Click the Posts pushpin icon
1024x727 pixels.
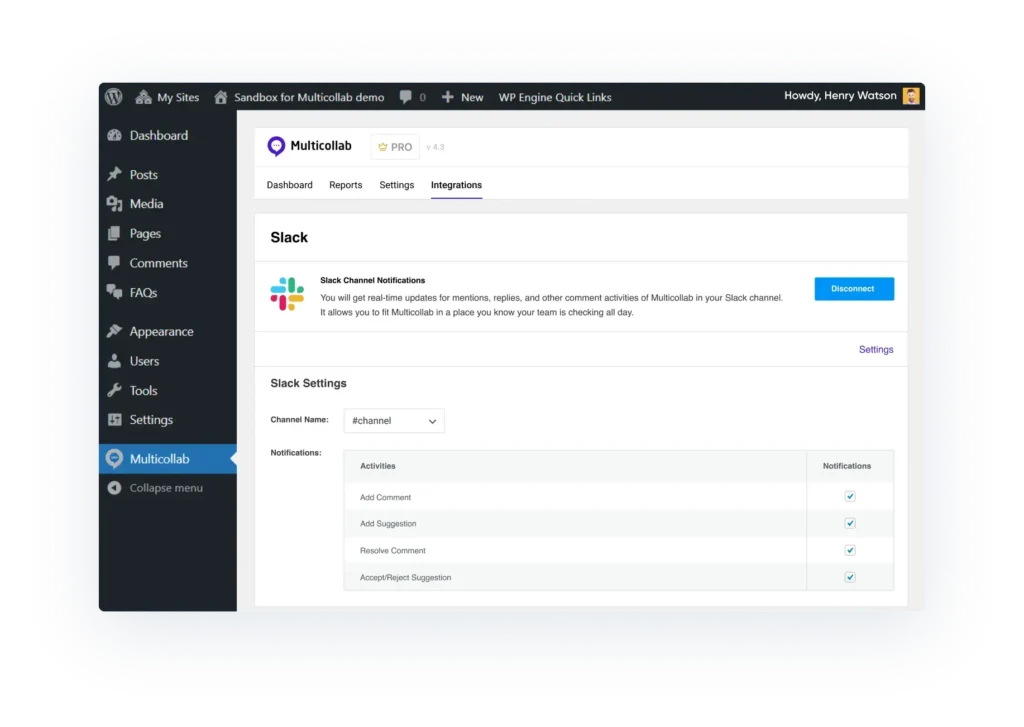[114, 174]
